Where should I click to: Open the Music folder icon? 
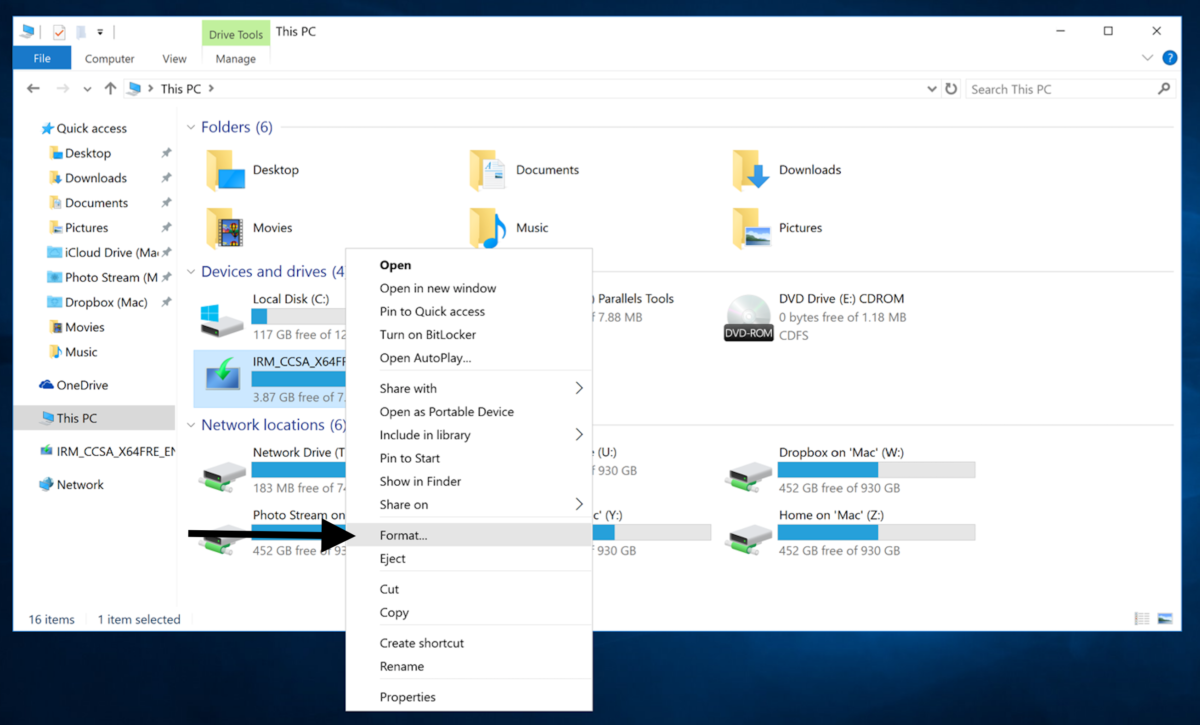(488, 229)
